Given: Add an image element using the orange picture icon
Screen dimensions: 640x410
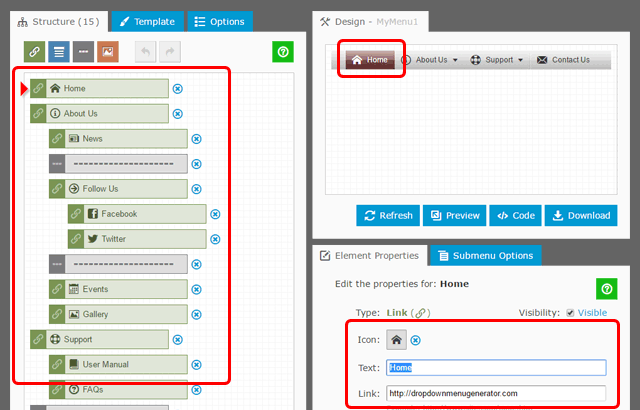Looking at the screenshot, I should [x=108, y=52].
